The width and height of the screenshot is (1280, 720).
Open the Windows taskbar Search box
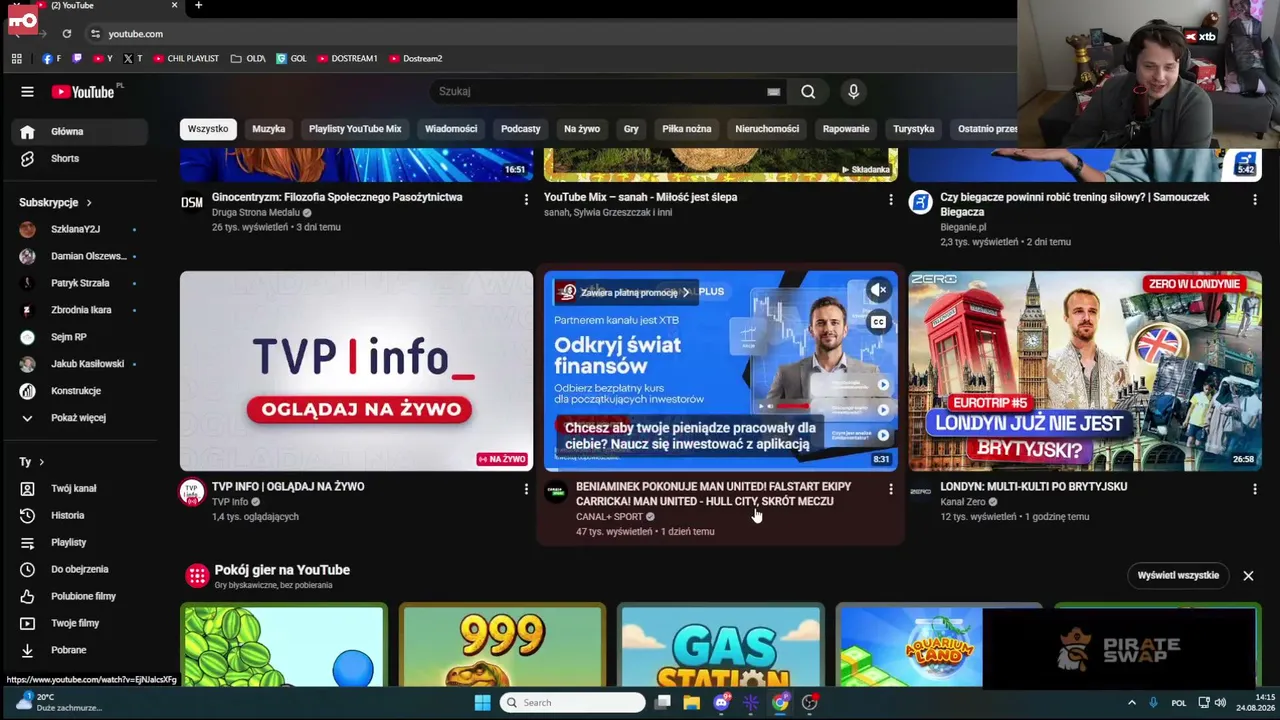coord(573,703)
